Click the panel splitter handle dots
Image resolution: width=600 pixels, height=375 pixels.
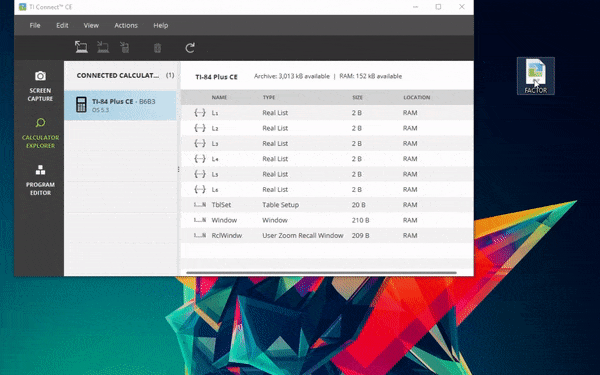(178, 169)
